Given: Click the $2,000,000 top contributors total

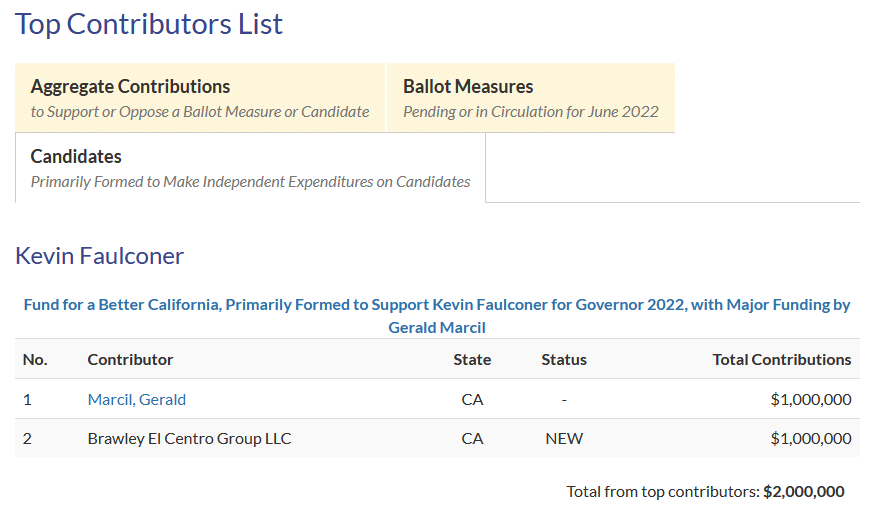Looking at the screenshot, I should [x=804, y=491].
